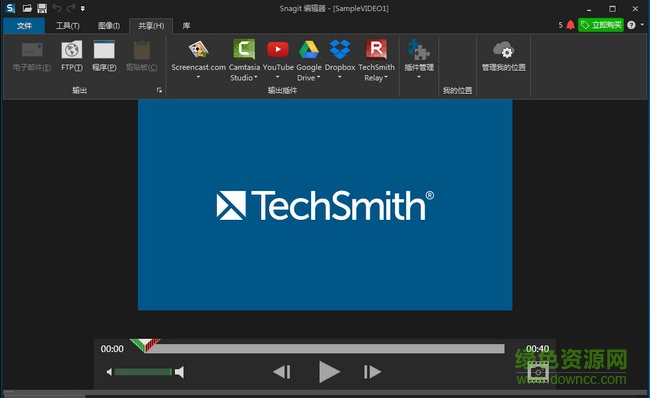The width and height of the screenshot is (650, 398).
Task: Adjust the green volume slider
Action: pos(143,372)
